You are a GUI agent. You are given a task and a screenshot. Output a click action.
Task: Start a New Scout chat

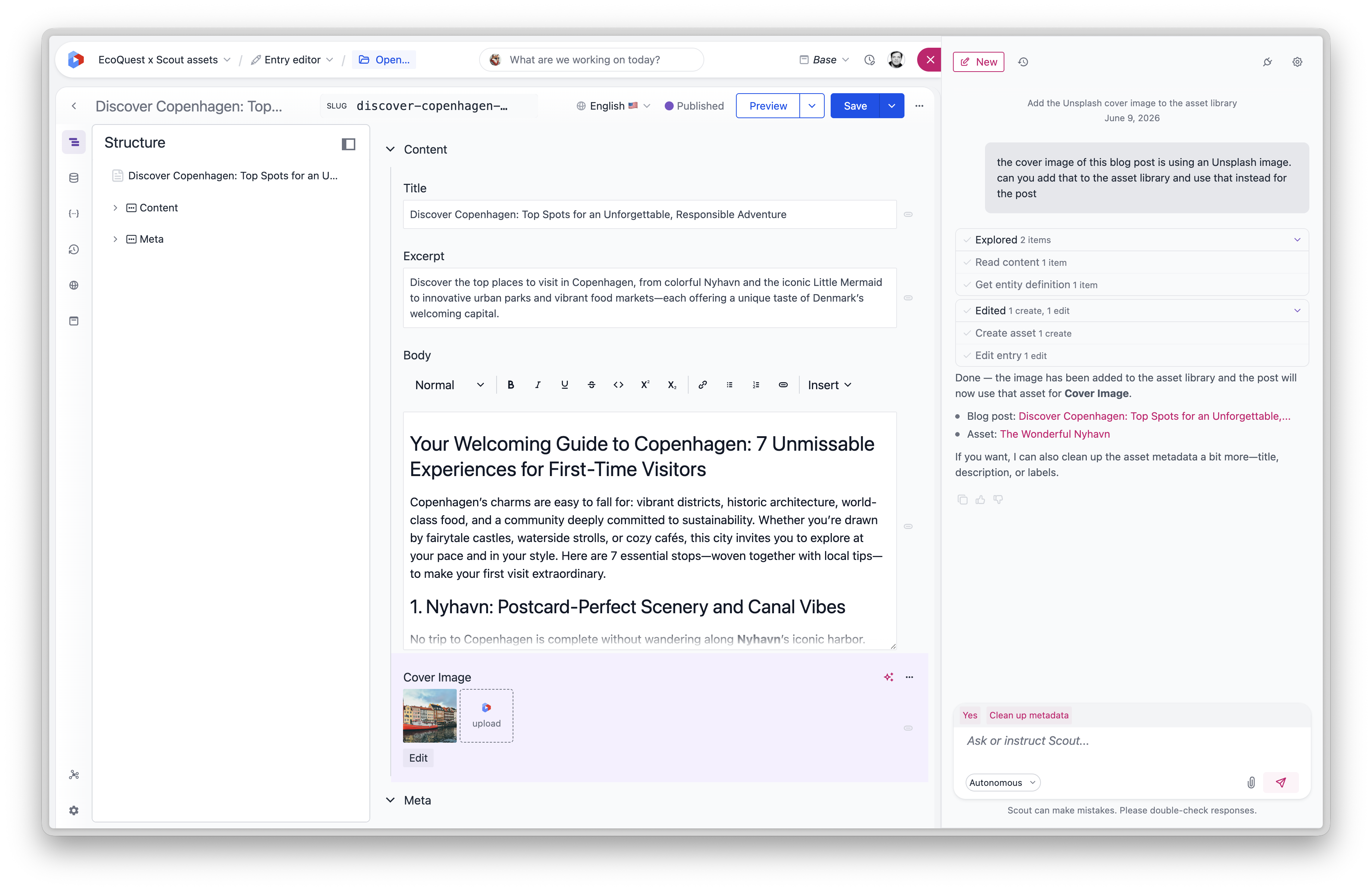coord(978,62)
